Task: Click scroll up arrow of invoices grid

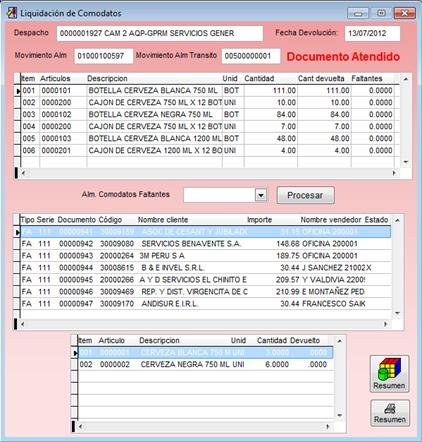Action: pos(397,220)
